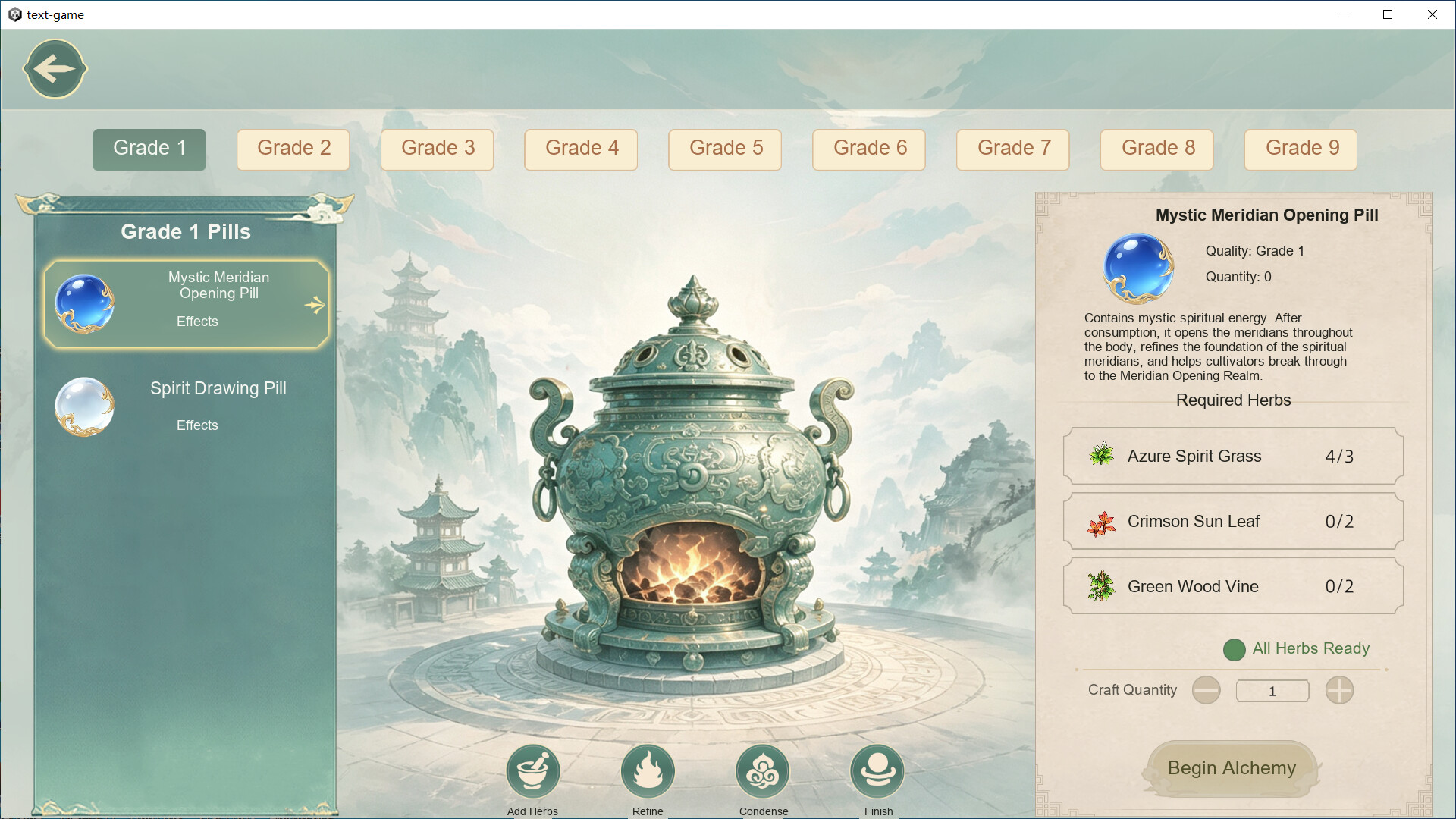1456x819 pixels.
Task: Click the text-game app icon in title bar
Action: pyautogui.click(x=14, y=14)
